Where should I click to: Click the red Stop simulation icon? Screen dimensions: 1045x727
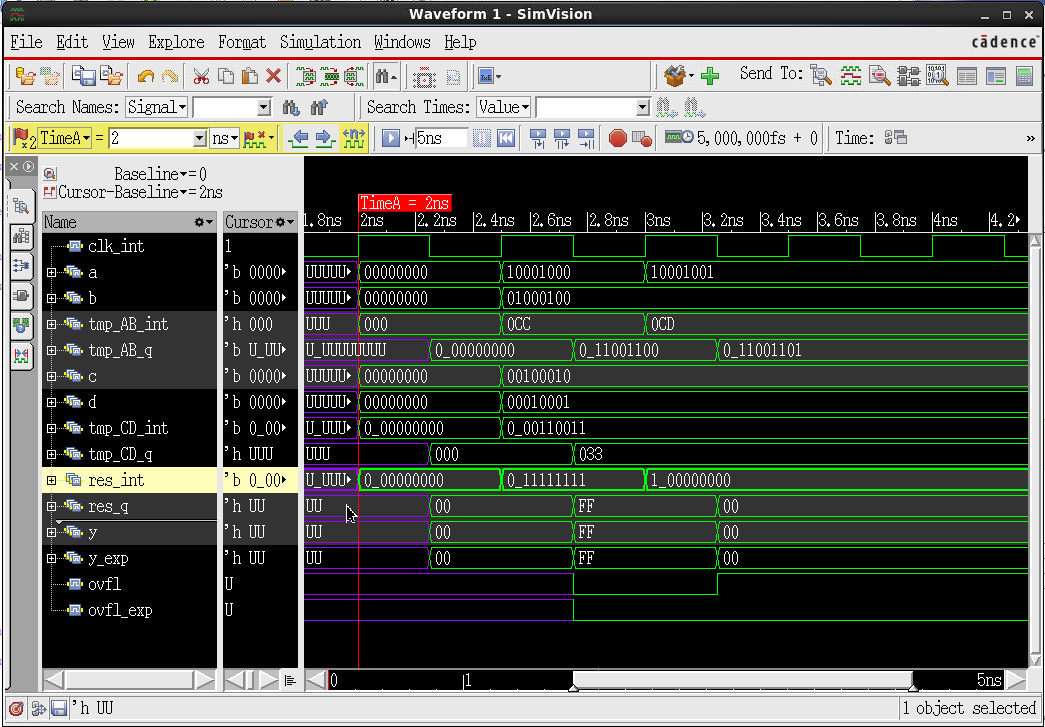(618, 139)
